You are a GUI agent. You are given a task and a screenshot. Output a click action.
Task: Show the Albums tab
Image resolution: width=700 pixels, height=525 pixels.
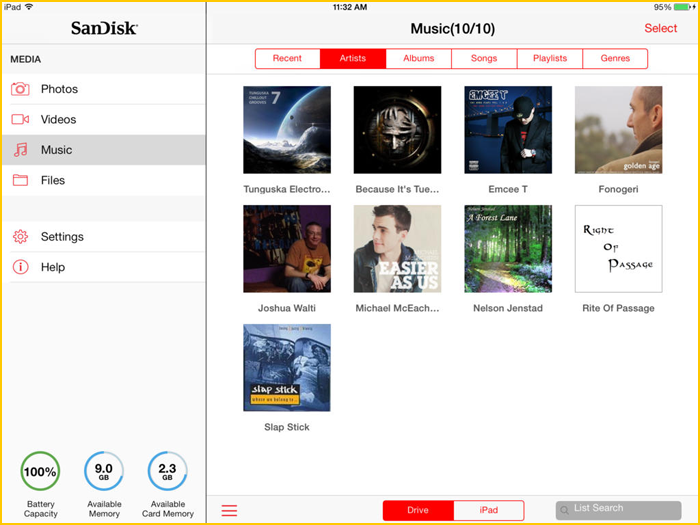419,59
